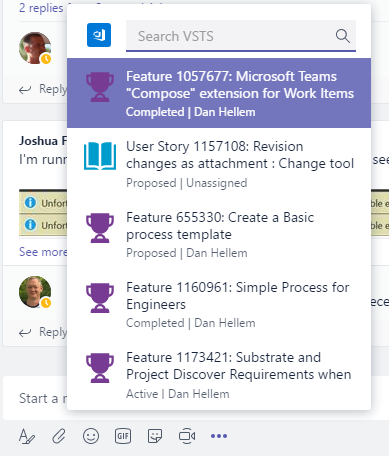Attach a file with paperclip icon
The image size is (389, 456).
(59, 436)
